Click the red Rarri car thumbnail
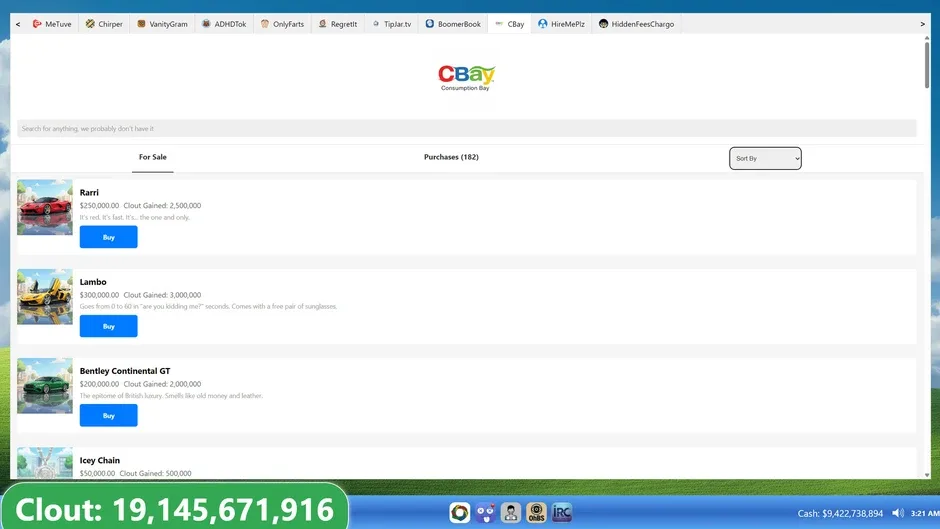 (45, 208)
